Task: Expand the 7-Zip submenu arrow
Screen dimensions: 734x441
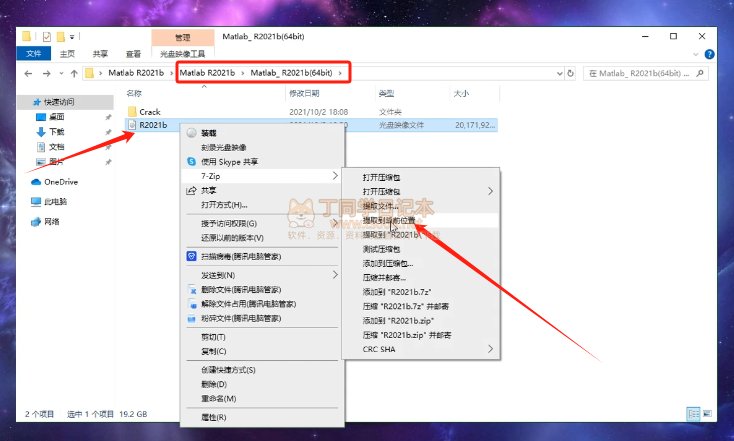Action: coord(335,176)
